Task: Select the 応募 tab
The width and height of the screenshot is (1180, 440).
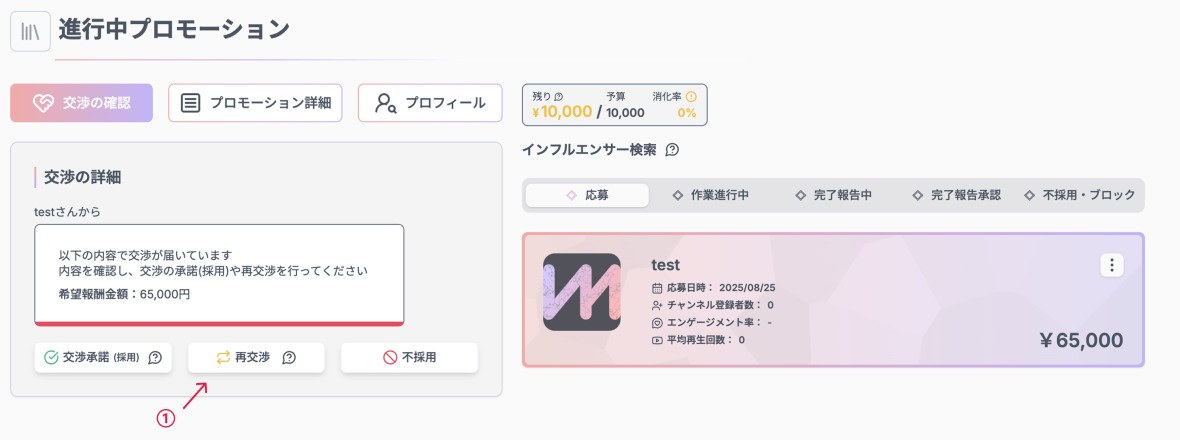Action: tap(587, 195)
